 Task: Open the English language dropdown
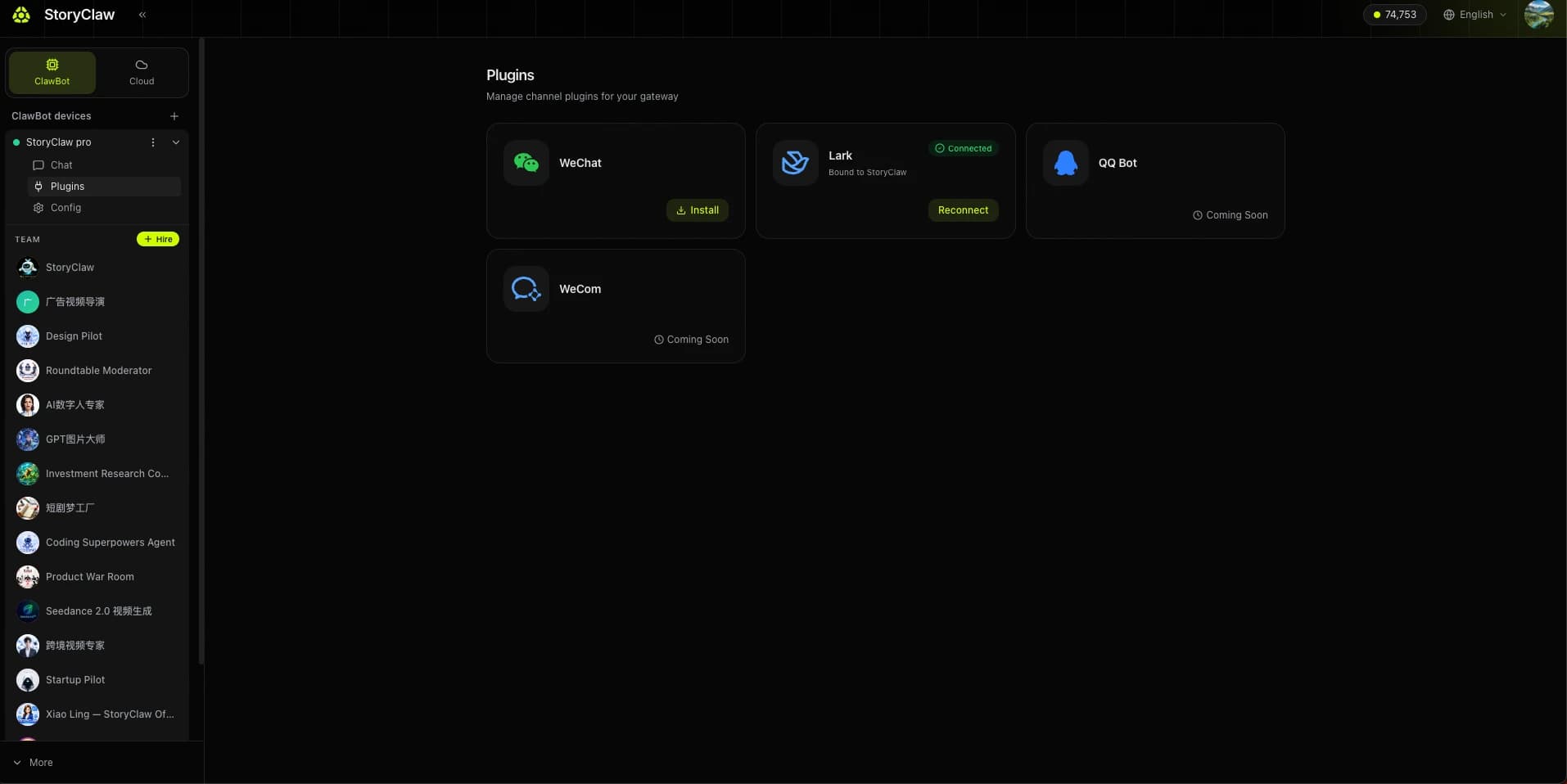[x=1474, y=15]
